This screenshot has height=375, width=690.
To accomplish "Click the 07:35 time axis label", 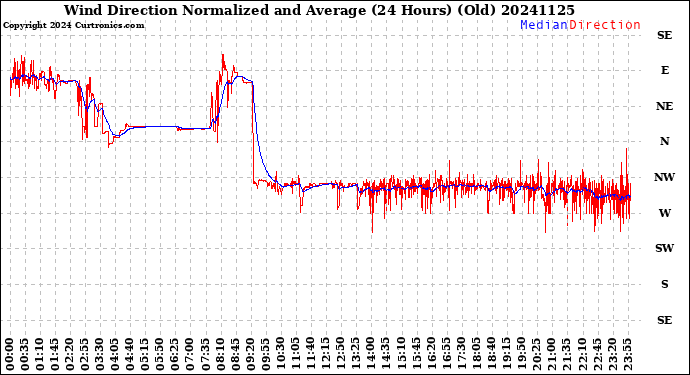I will click(x=206, y=354).
